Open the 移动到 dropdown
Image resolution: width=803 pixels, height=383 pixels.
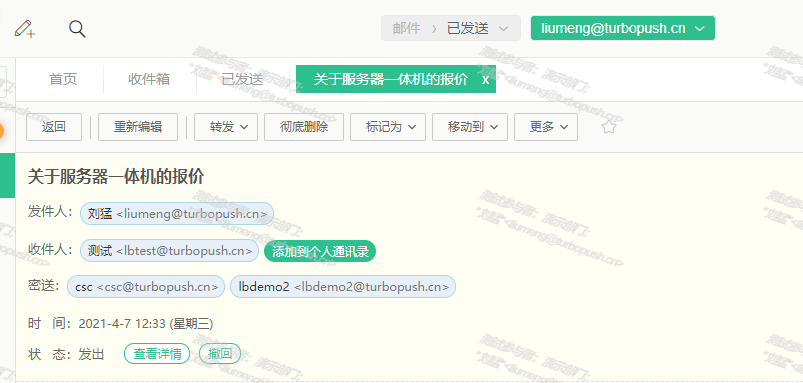point(470,127)
